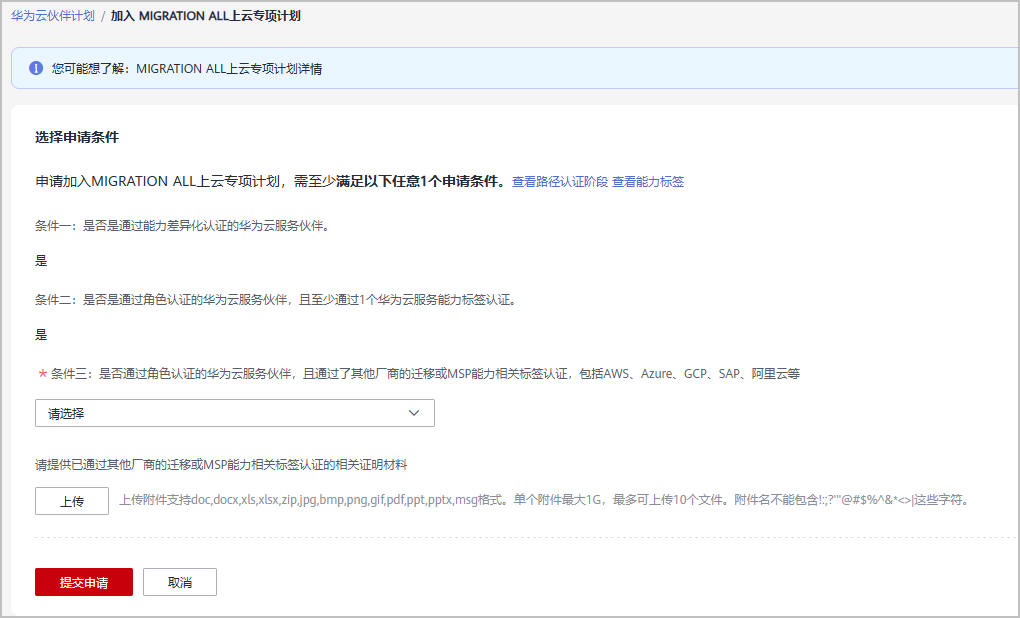The image size is (1020, 618).
Task: Click the 请提供已通过其他厂商 proof materials label
Action: click(x=222, y=464)
